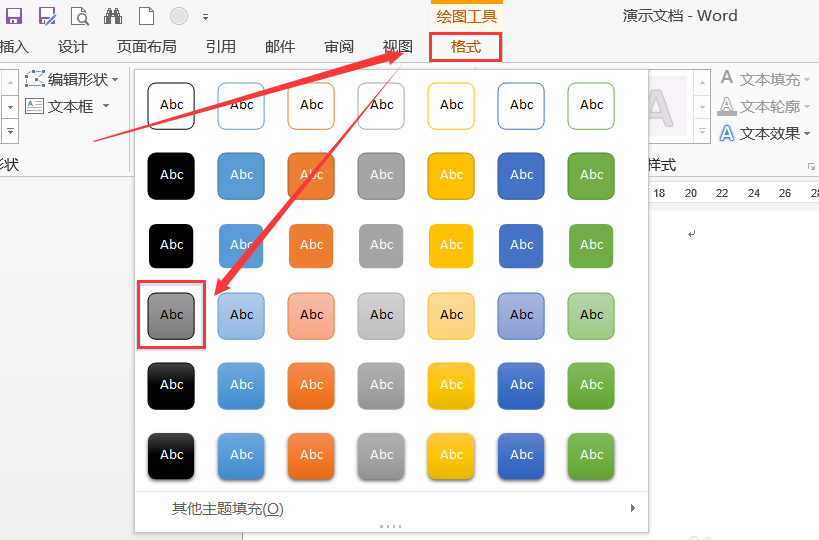Select the subtle pale-gold Abc style

point(451,316)
